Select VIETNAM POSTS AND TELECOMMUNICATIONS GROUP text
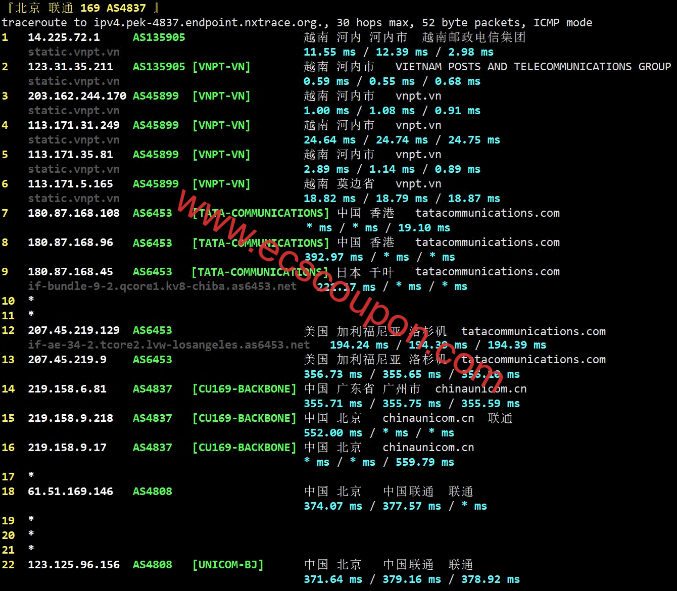The height and width of the screenshot is (591, 677). pyautogui.click(x=533, y=67)
